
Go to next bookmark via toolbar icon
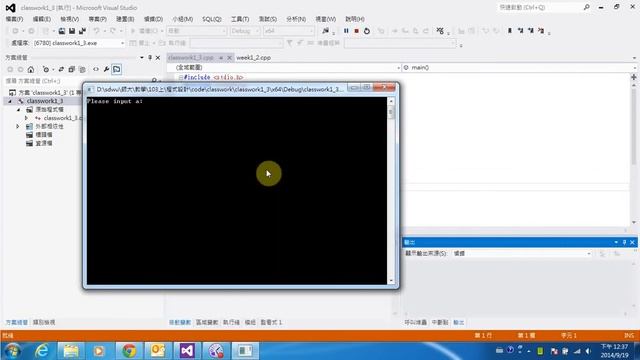[531, 31]
